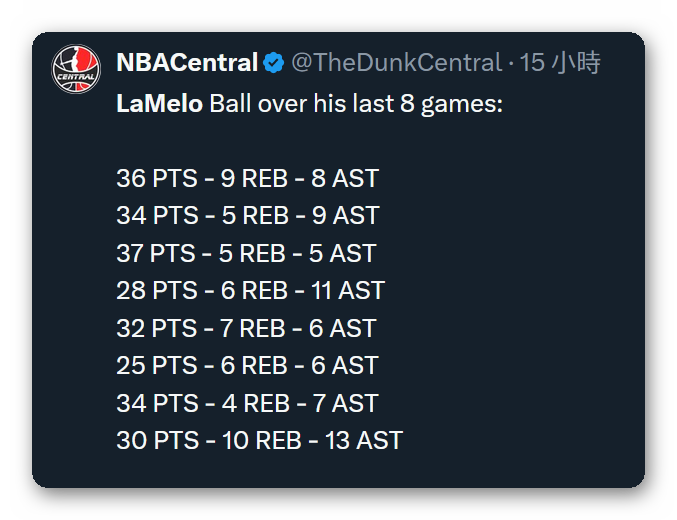Click the bold LaMelo text
This screenshot has width=677, height=520.
point(160,105)
